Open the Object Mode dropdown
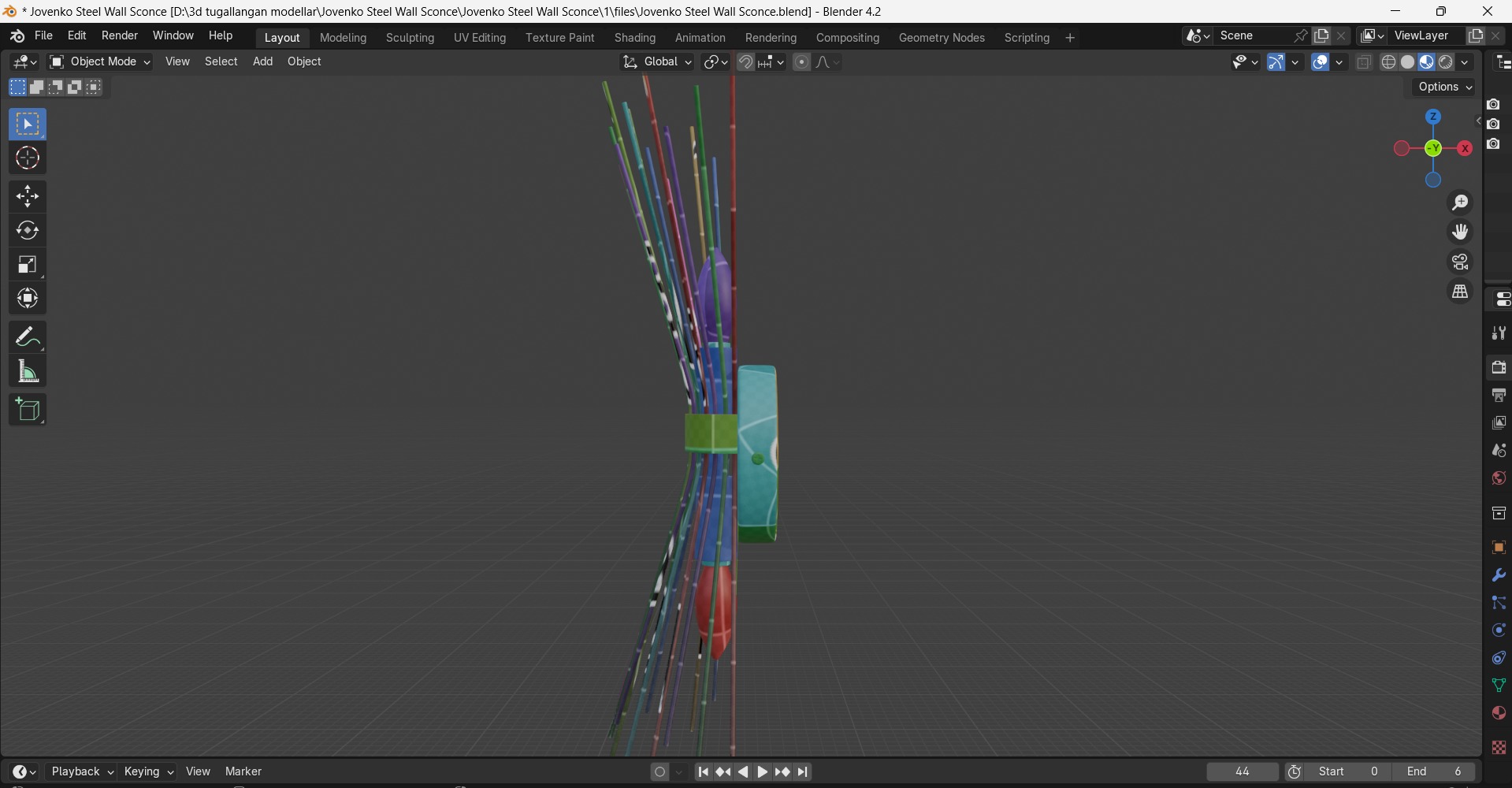 click(100, 61)
